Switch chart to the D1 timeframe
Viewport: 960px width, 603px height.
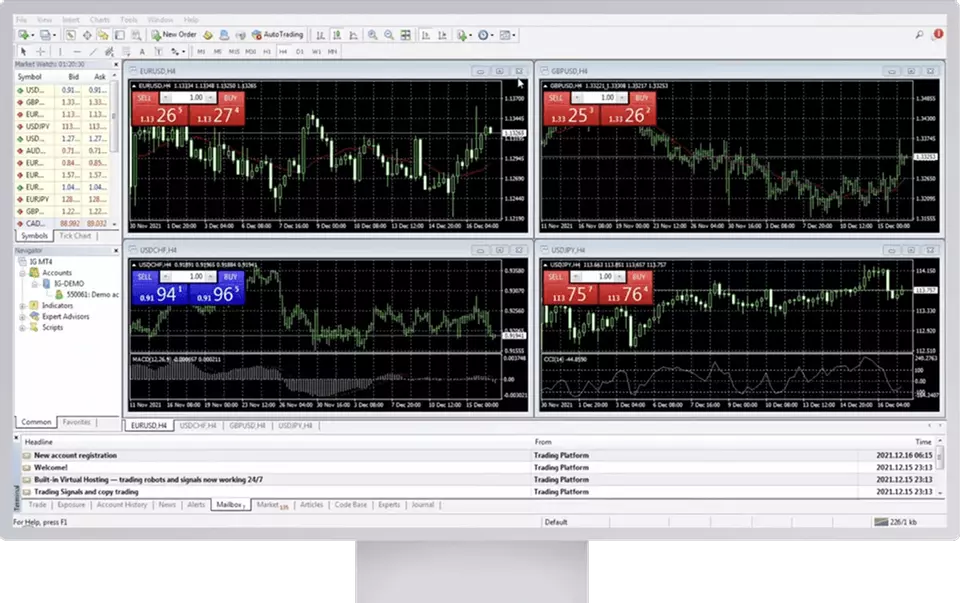(x=299, y=50)
